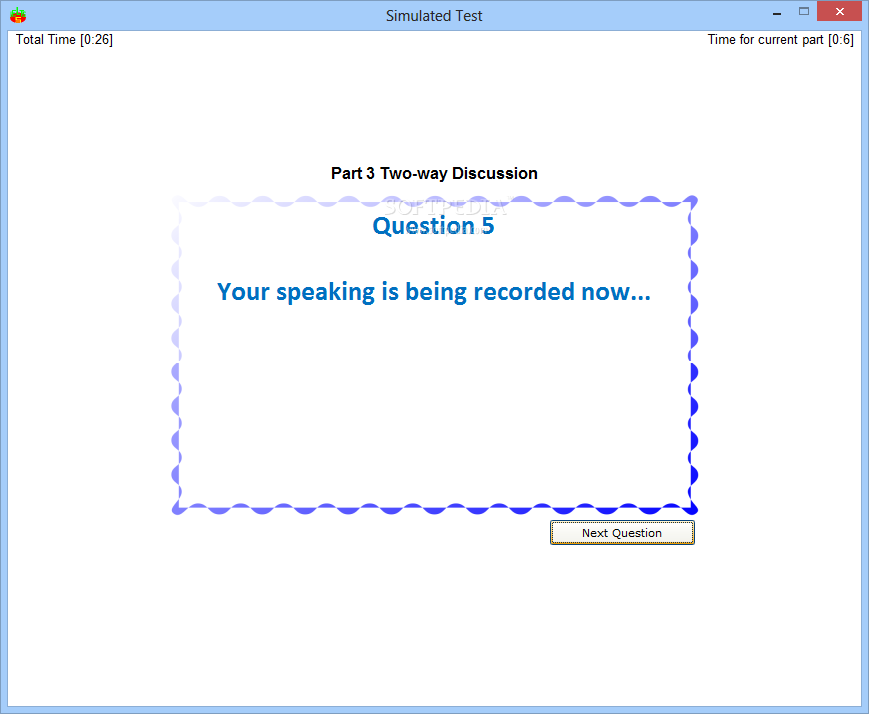Minimize the Simulated Test window
Viewport: 869px width, 714px height.
[x=777, y=13]
